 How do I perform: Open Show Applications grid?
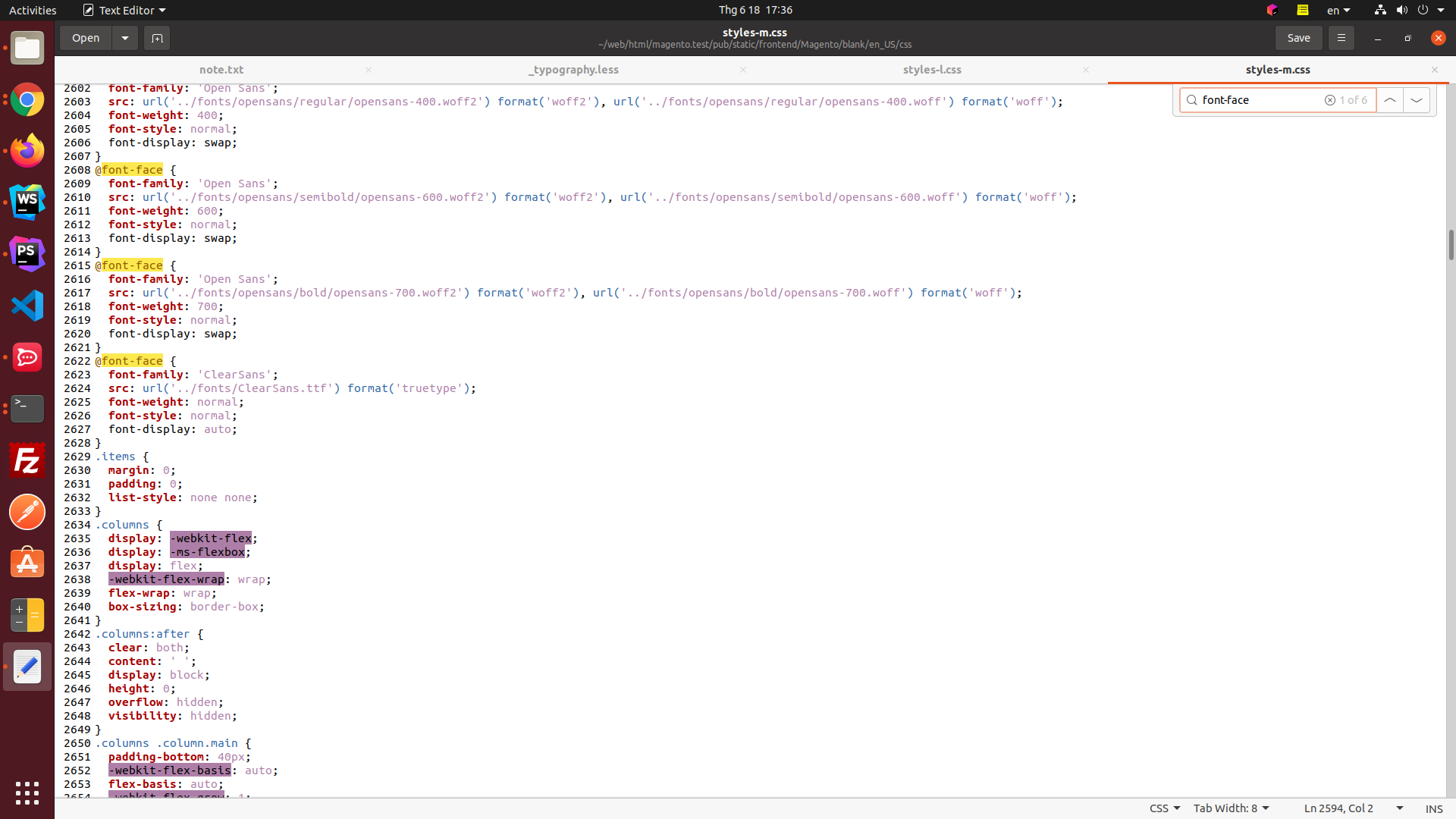pos(27,793)
